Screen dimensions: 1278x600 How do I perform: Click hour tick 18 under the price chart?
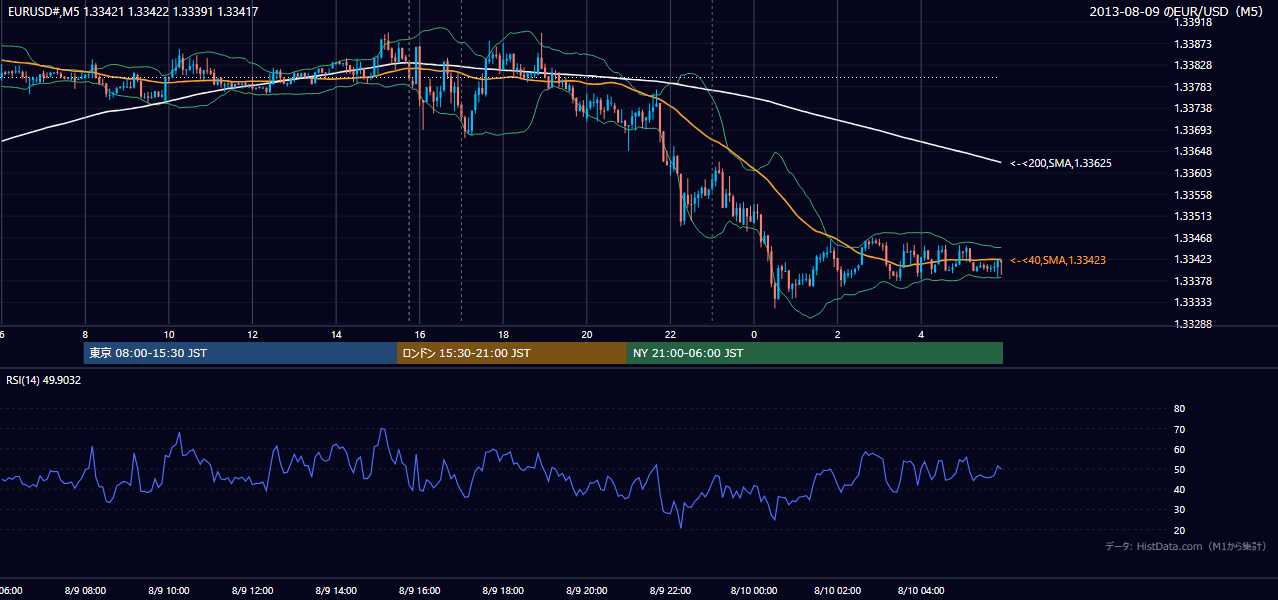coord(503,334)
